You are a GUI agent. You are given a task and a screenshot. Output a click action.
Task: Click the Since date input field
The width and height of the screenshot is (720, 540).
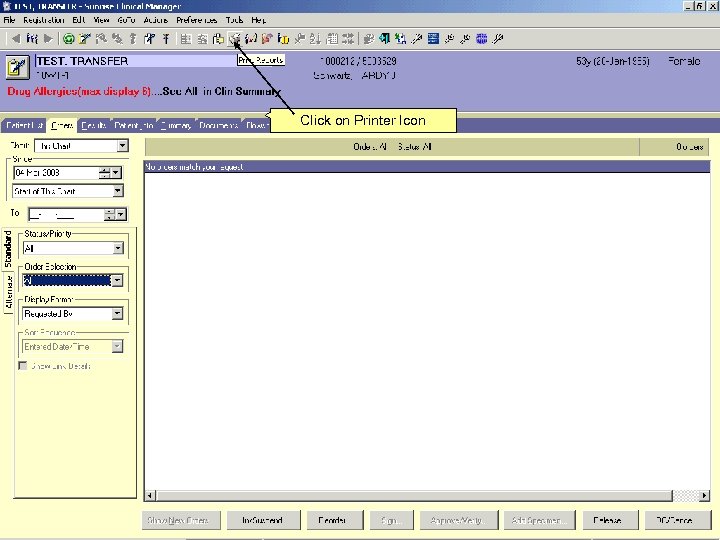56,173
